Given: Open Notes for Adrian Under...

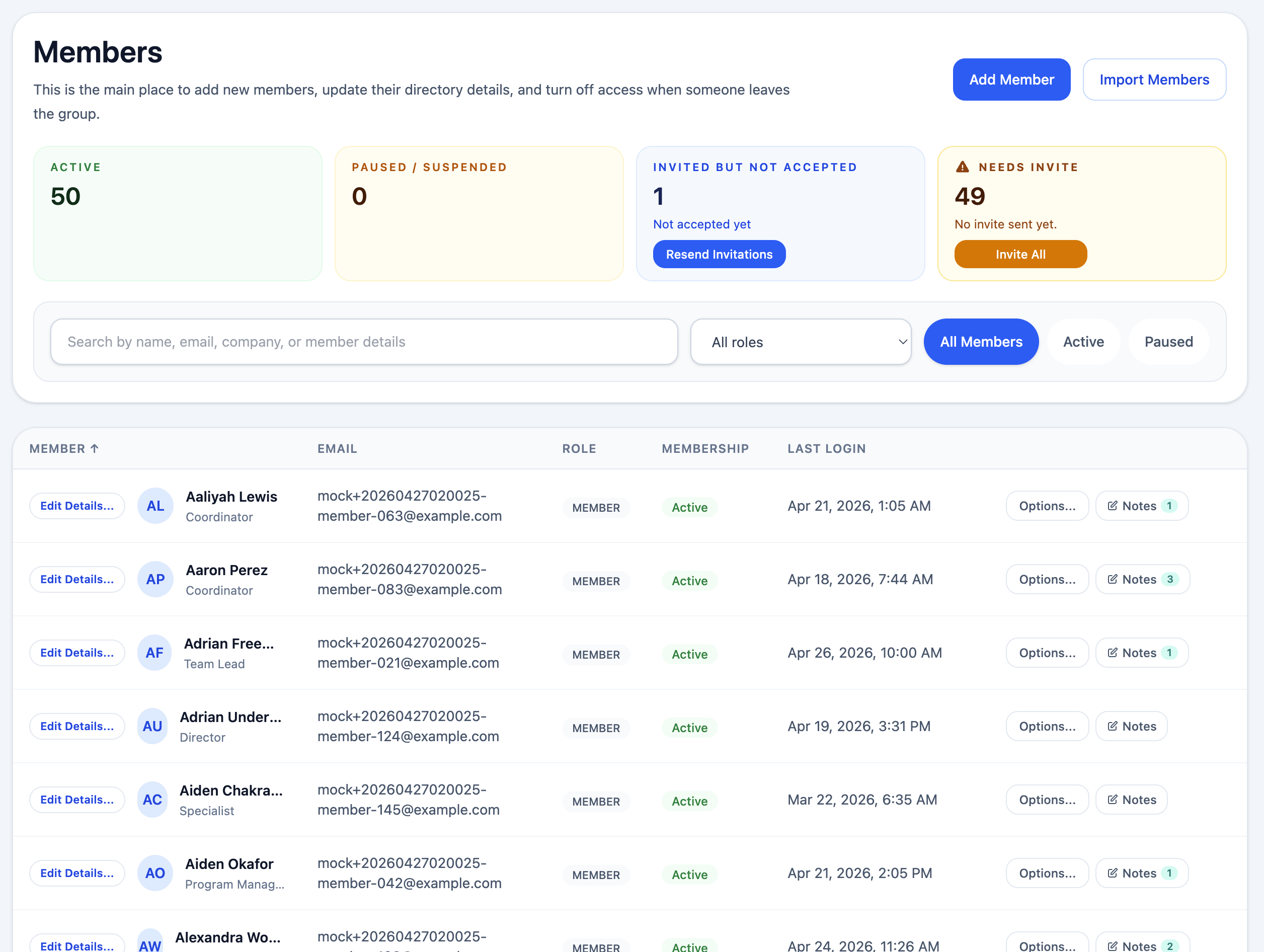Looking at the screenshot, I should pos(1132,726).
